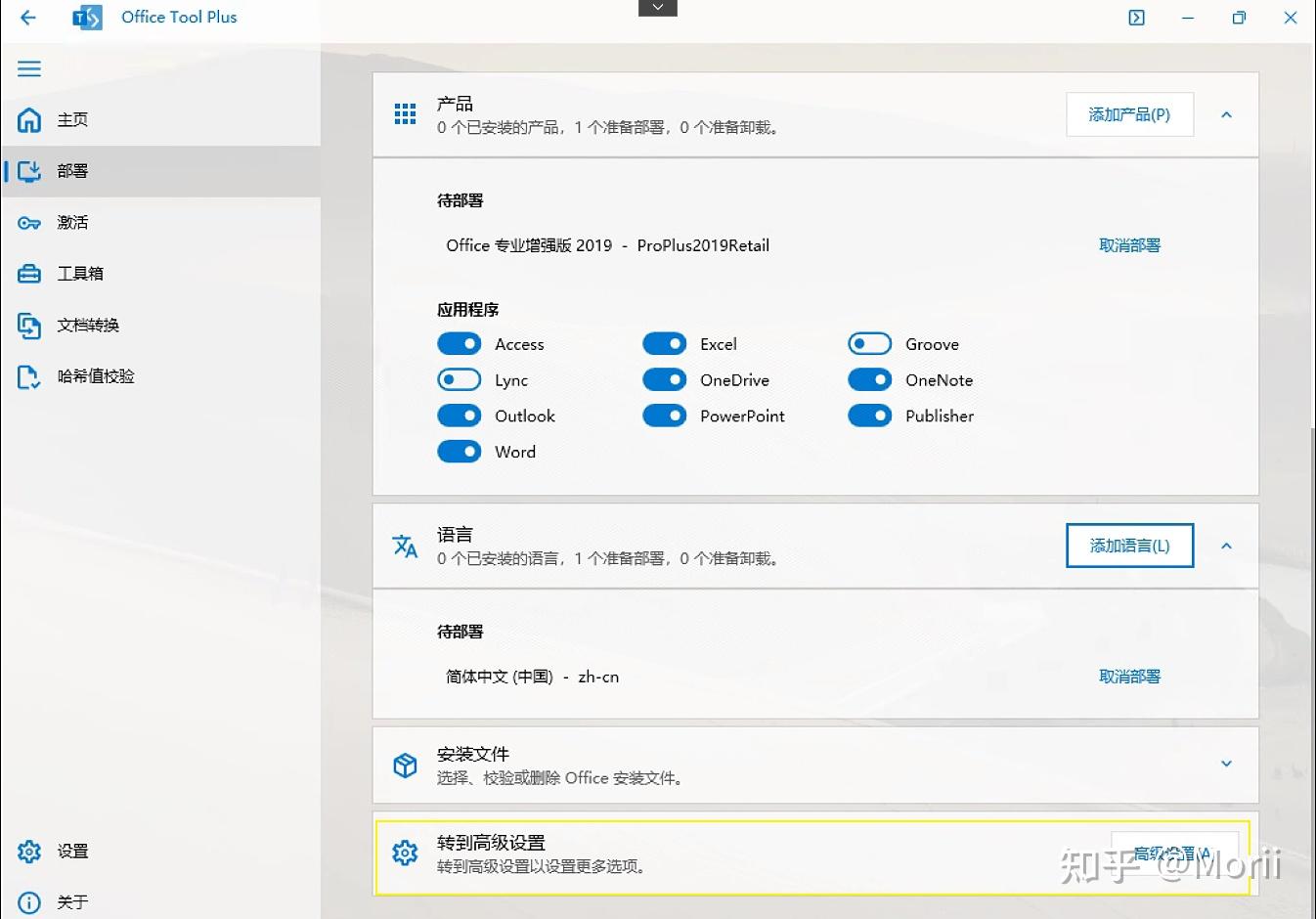Expand the 安装文件 install files section
Viewport: 1316px width, 919px height.
(1226, 765)
